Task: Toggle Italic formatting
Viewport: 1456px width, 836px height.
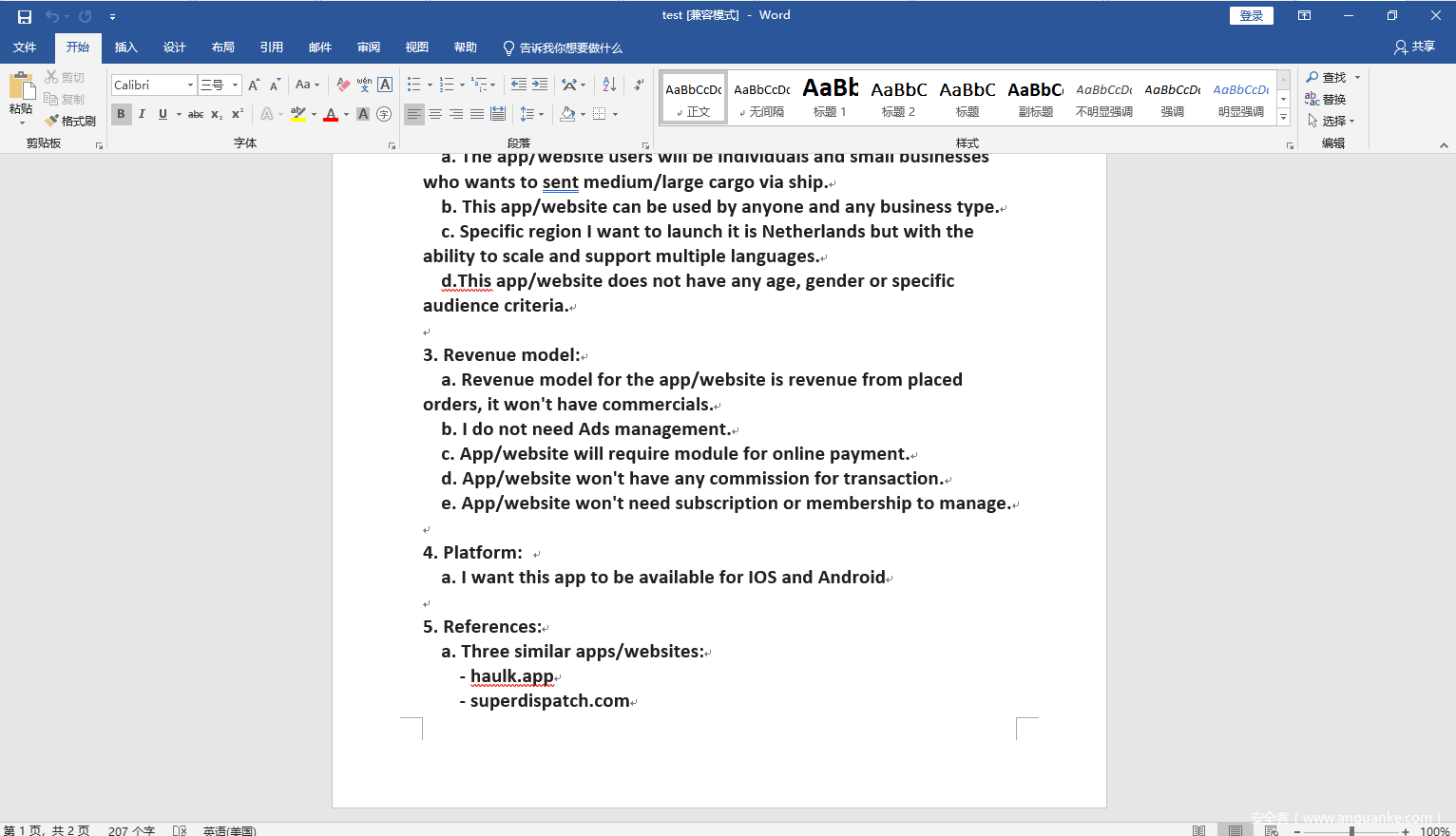Action: [142, 114]
